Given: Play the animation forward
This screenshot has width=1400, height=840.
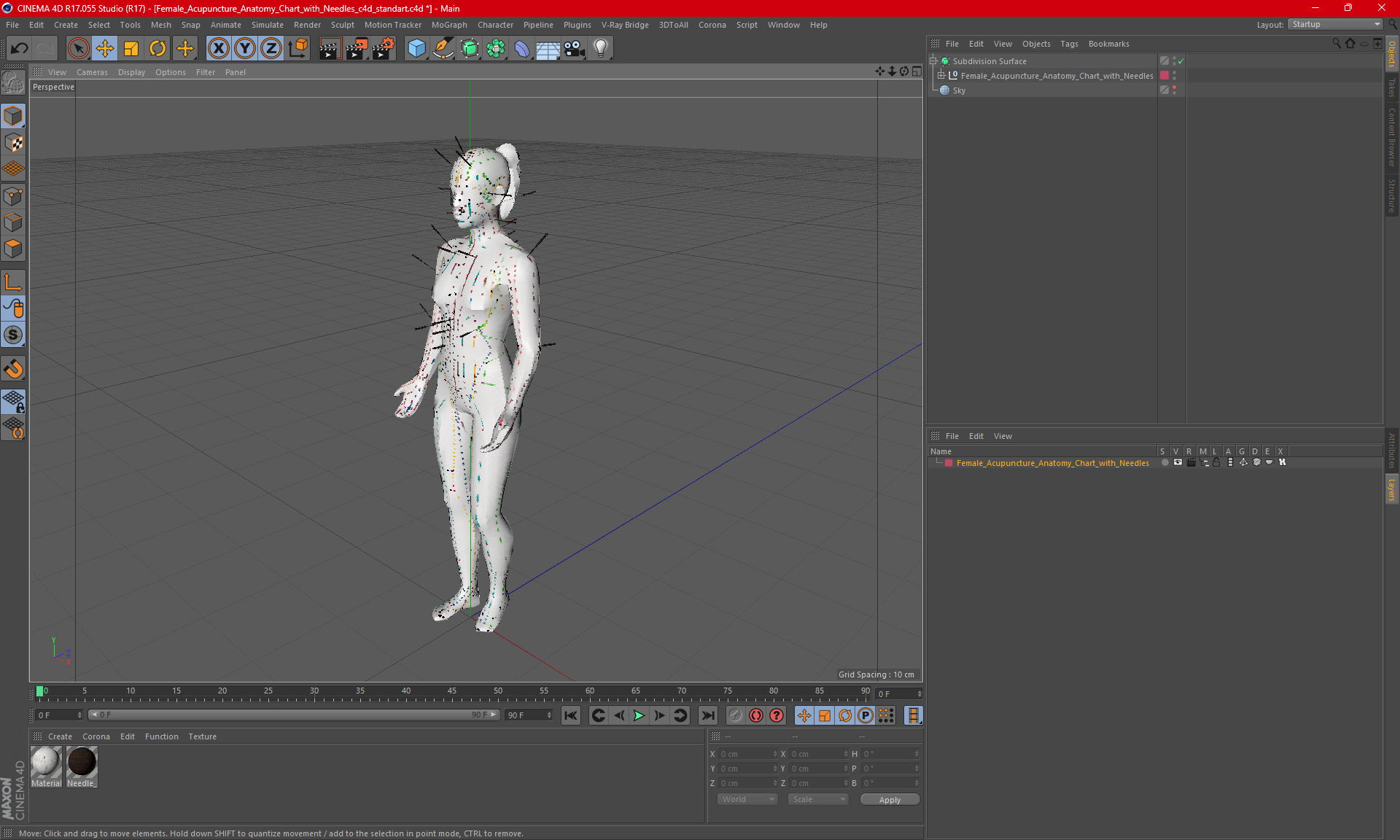Looking at the screenshot, I should point(639,715).
